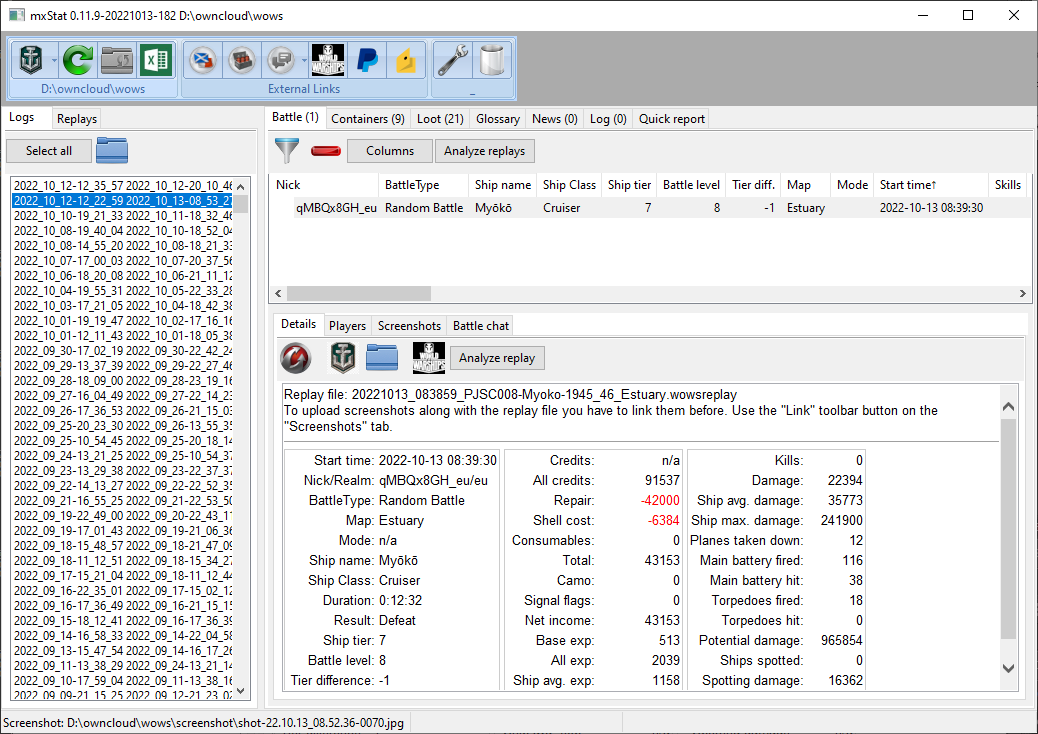The image size is (1038, 734).
Task: Open the World of Warships logo link in External Links
Action: (x=328, y=60)
